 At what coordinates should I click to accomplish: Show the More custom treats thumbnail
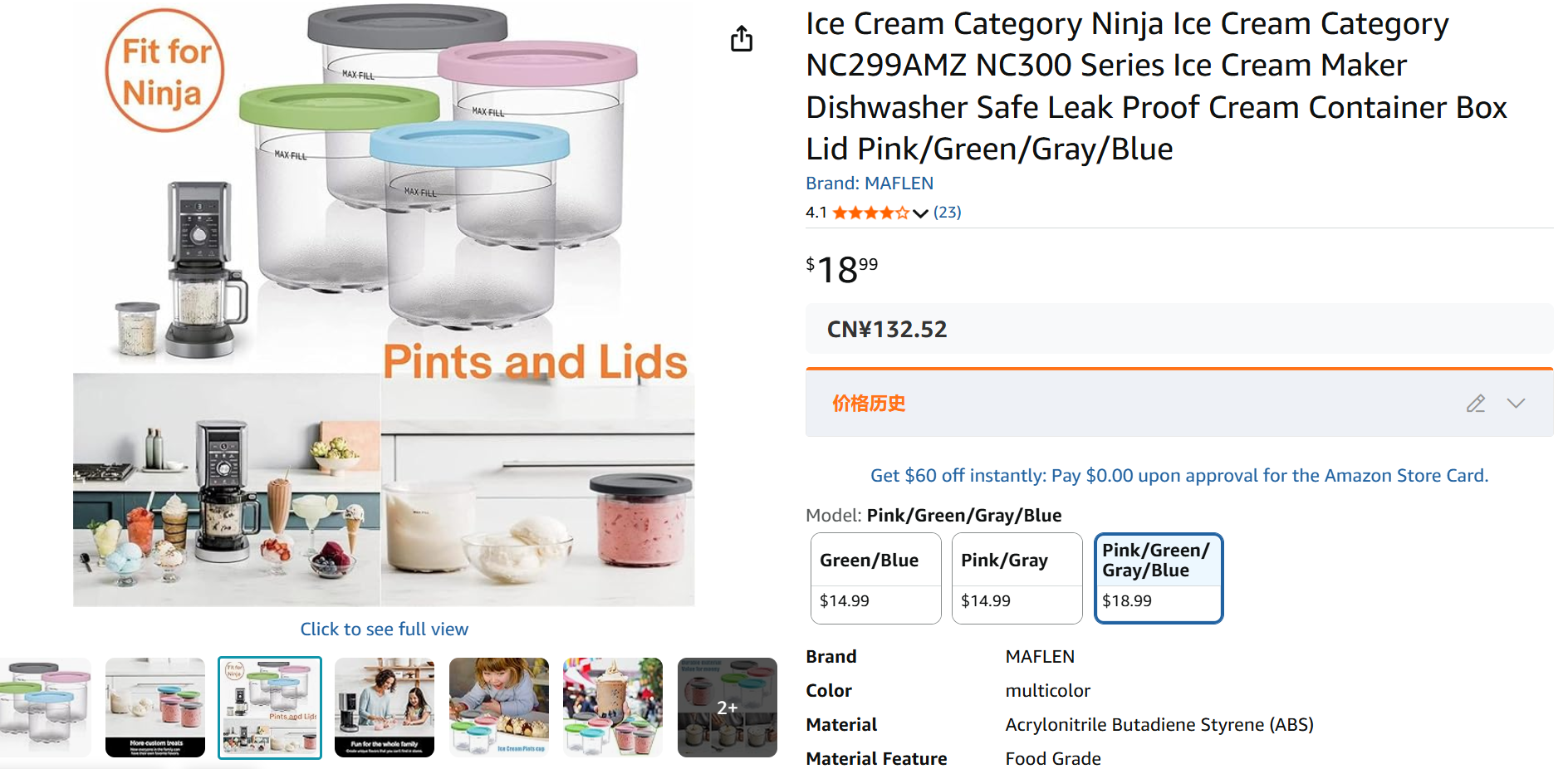tap(155, 708)
